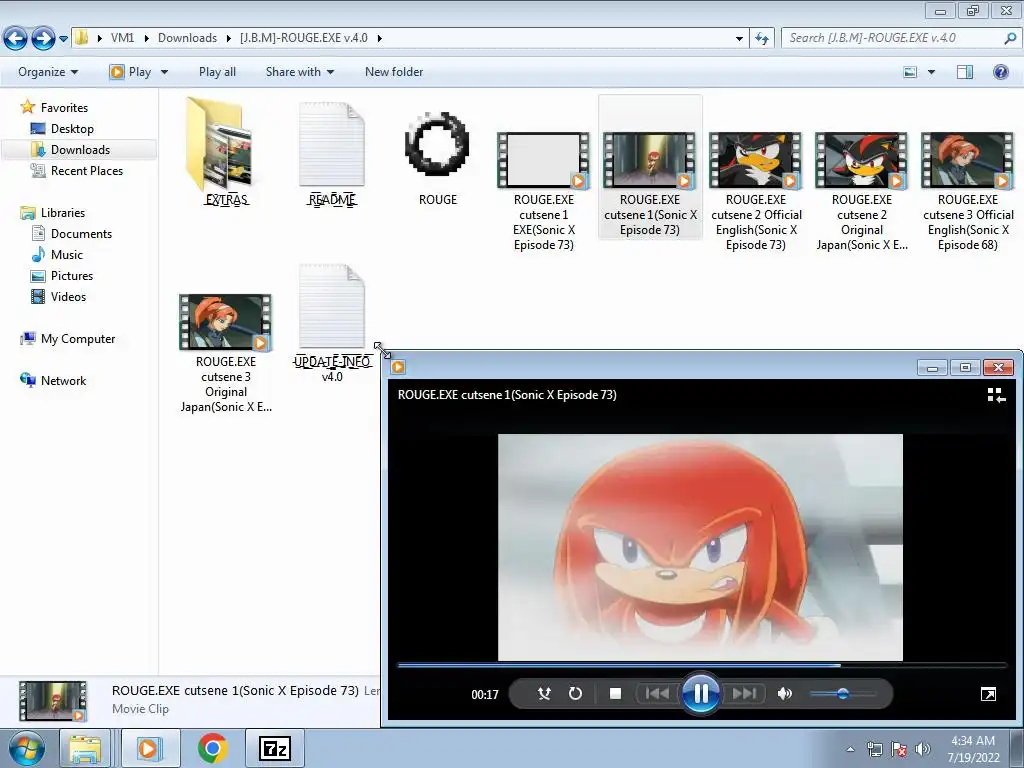
Task: Change the view with the view icon
Action: pyautogui.click(x=910, y=72)
